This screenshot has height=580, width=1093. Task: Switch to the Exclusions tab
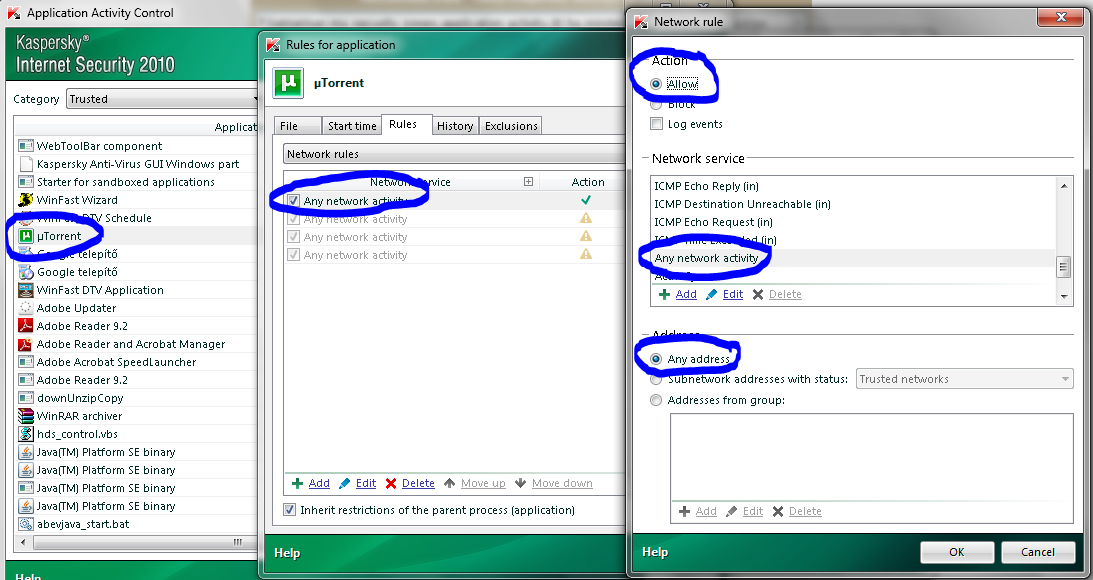[510, 125]
